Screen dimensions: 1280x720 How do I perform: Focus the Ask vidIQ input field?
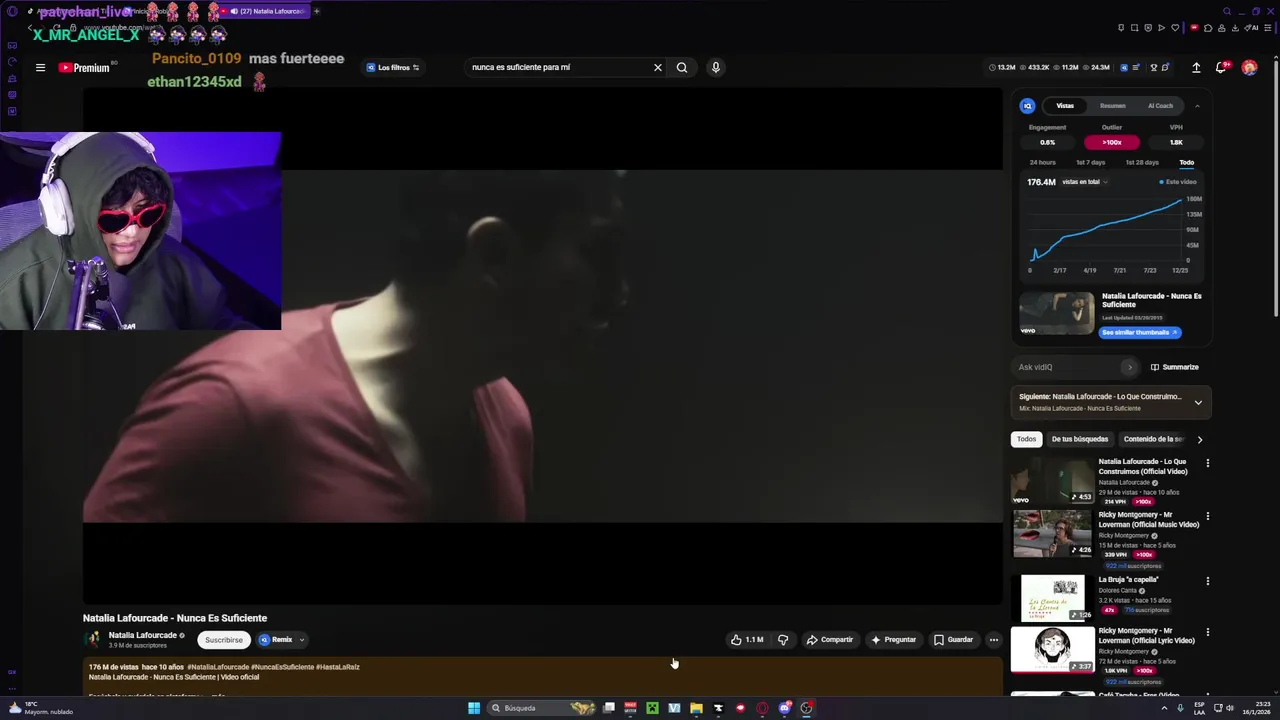click(1068, 367)
